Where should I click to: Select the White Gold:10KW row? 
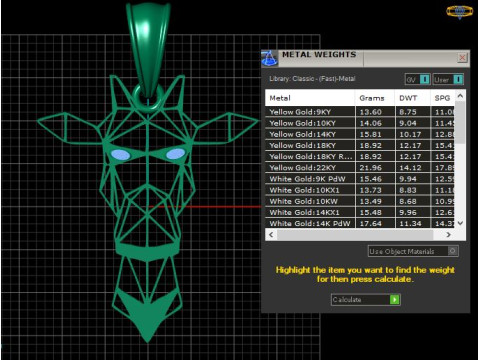pos(360,201)
